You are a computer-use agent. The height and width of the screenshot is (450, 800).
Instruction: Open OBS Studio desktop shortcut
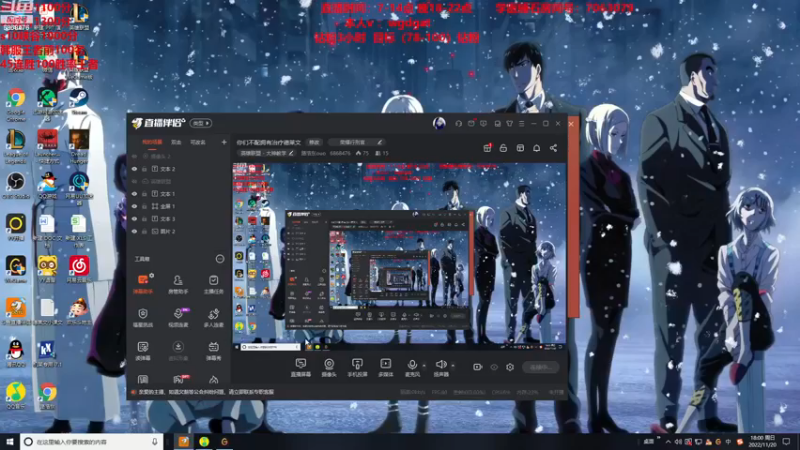coord(16,185)
